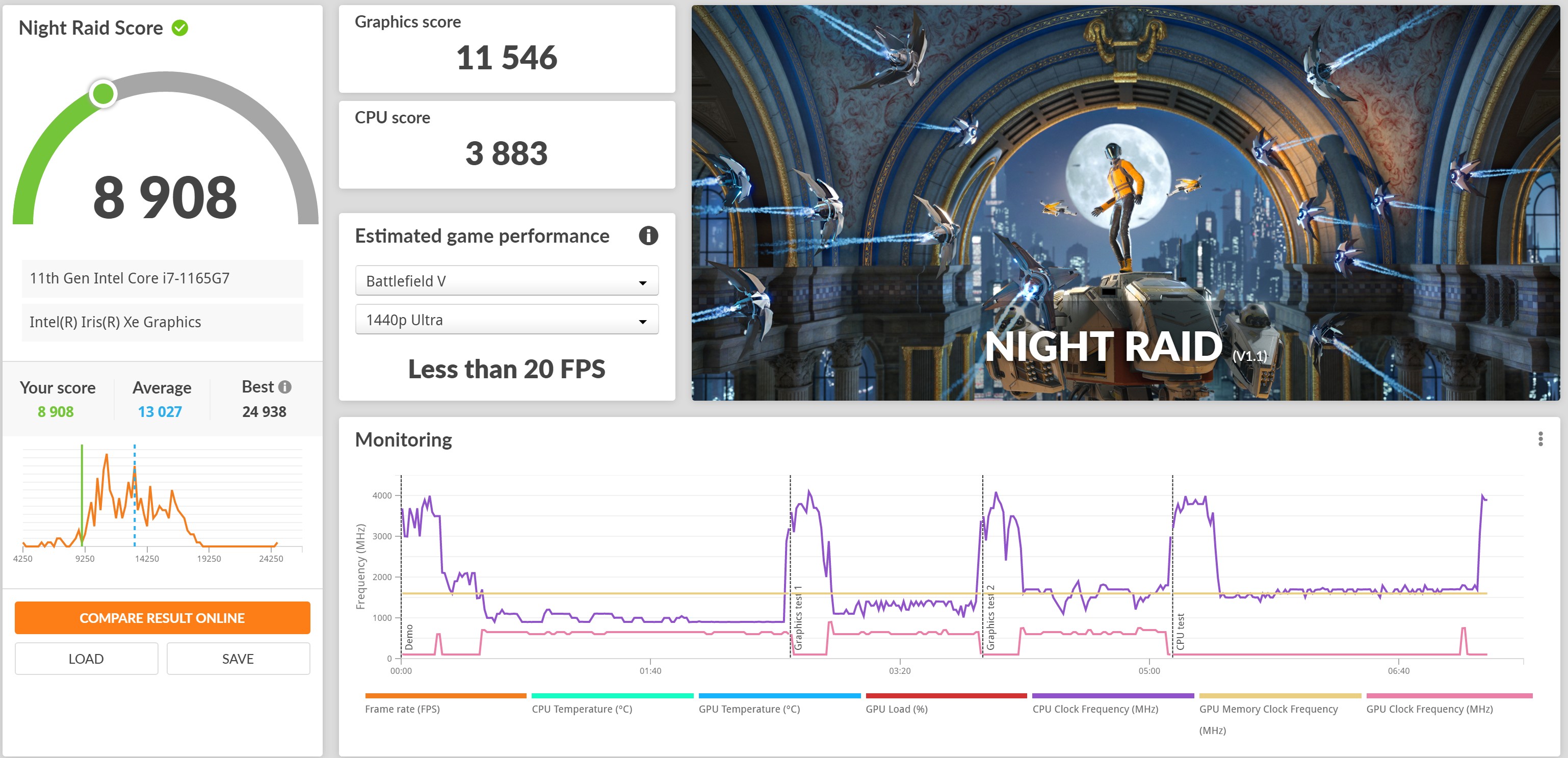Viewport: 1568px width, 758px height.
Task: Click the green your-score line in histogram
Action: click(x=82, y=495)
